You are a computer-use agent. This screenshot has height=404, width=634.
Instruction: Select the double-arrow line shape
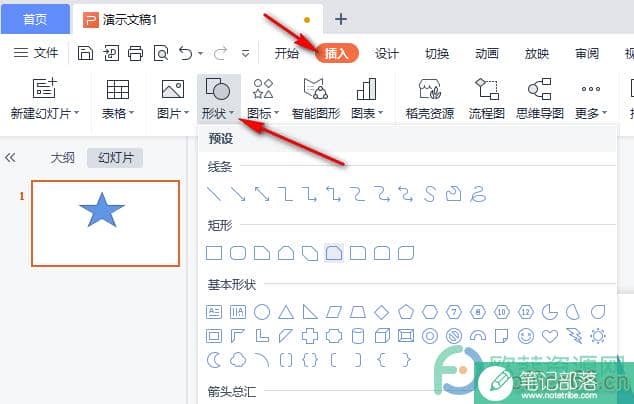(262, 194)
